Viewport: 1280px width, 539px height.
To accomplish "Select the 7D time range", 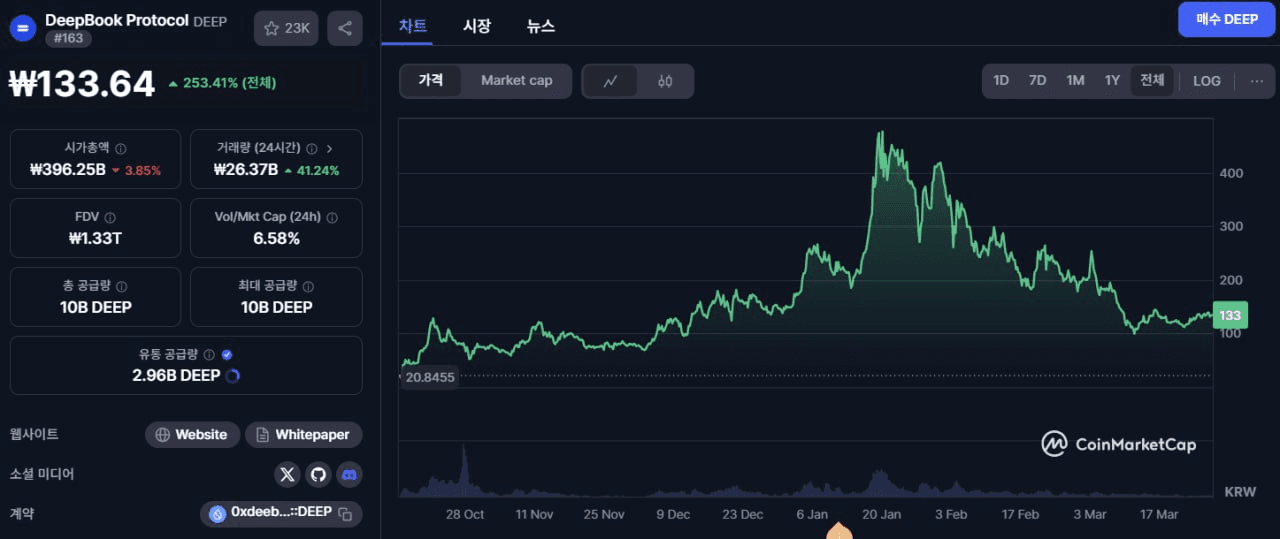I will tap(1037, 81).
